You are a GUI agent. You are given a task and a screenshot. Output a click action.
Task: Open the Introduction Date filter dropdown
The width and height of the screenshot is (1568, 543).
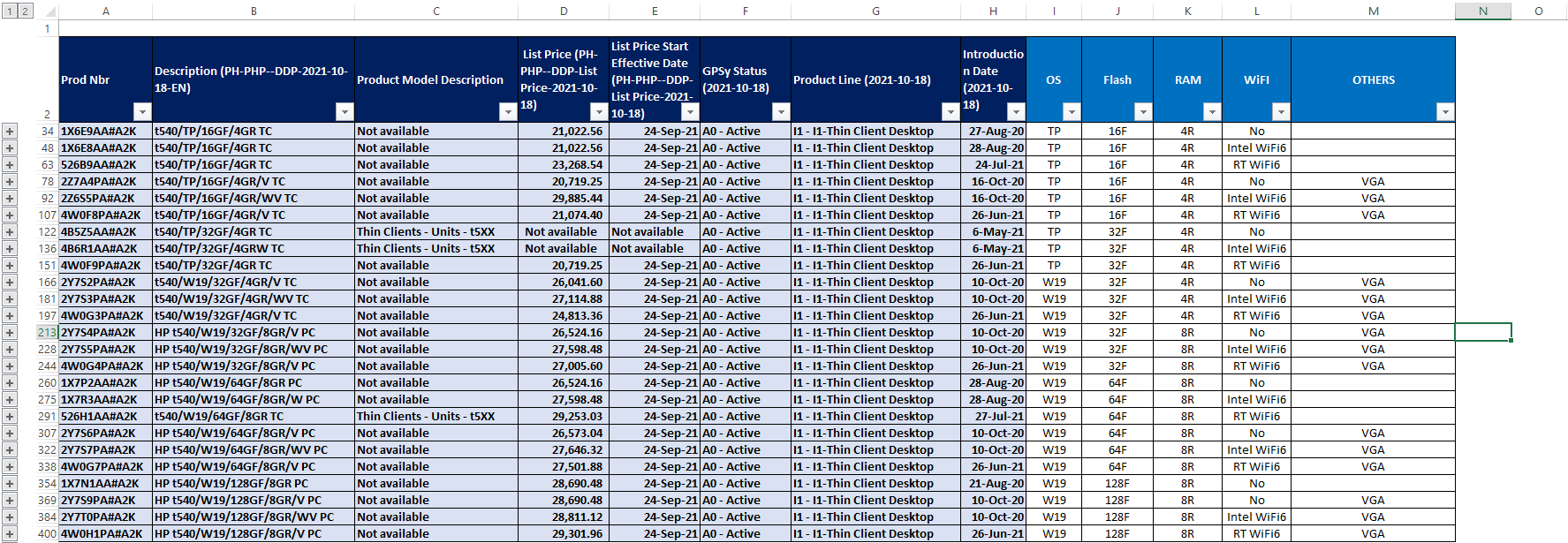coord(1016,112)
